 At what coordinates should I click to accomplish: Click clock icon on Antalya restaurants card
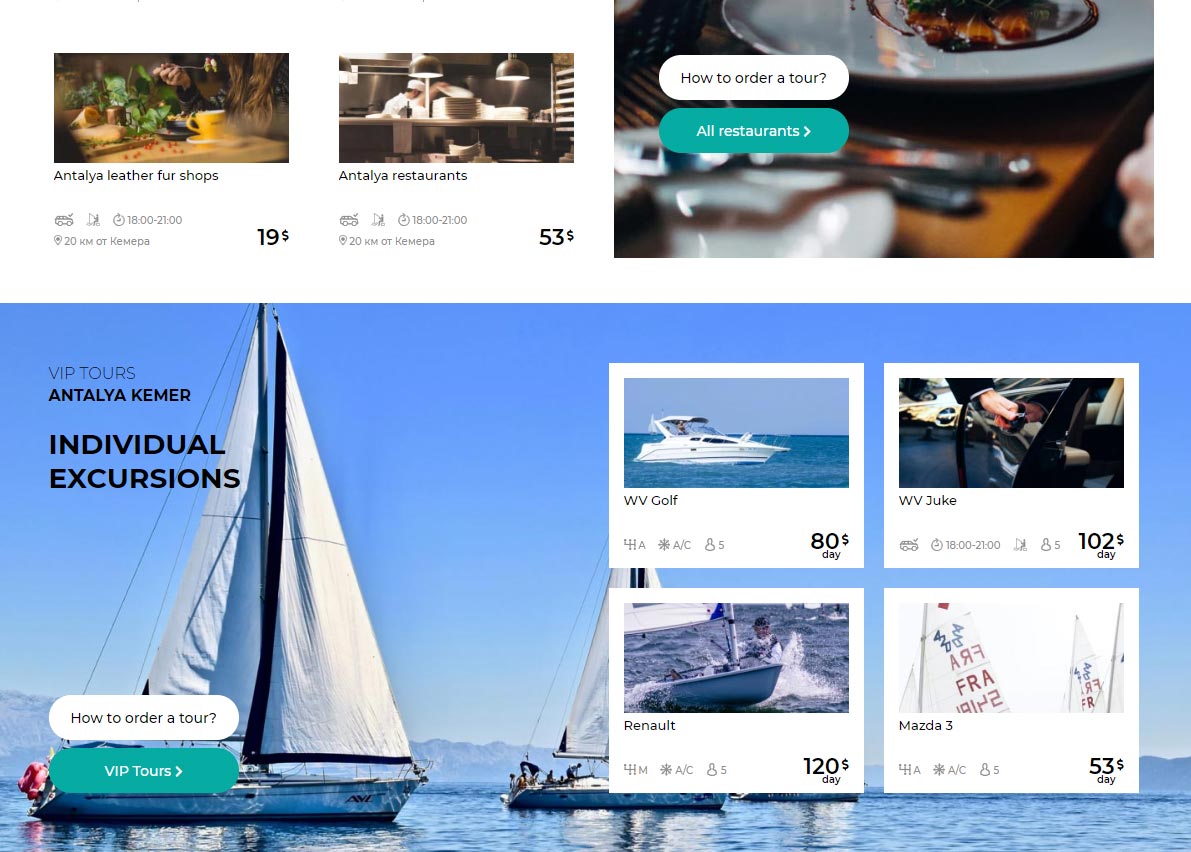point(404,220)
